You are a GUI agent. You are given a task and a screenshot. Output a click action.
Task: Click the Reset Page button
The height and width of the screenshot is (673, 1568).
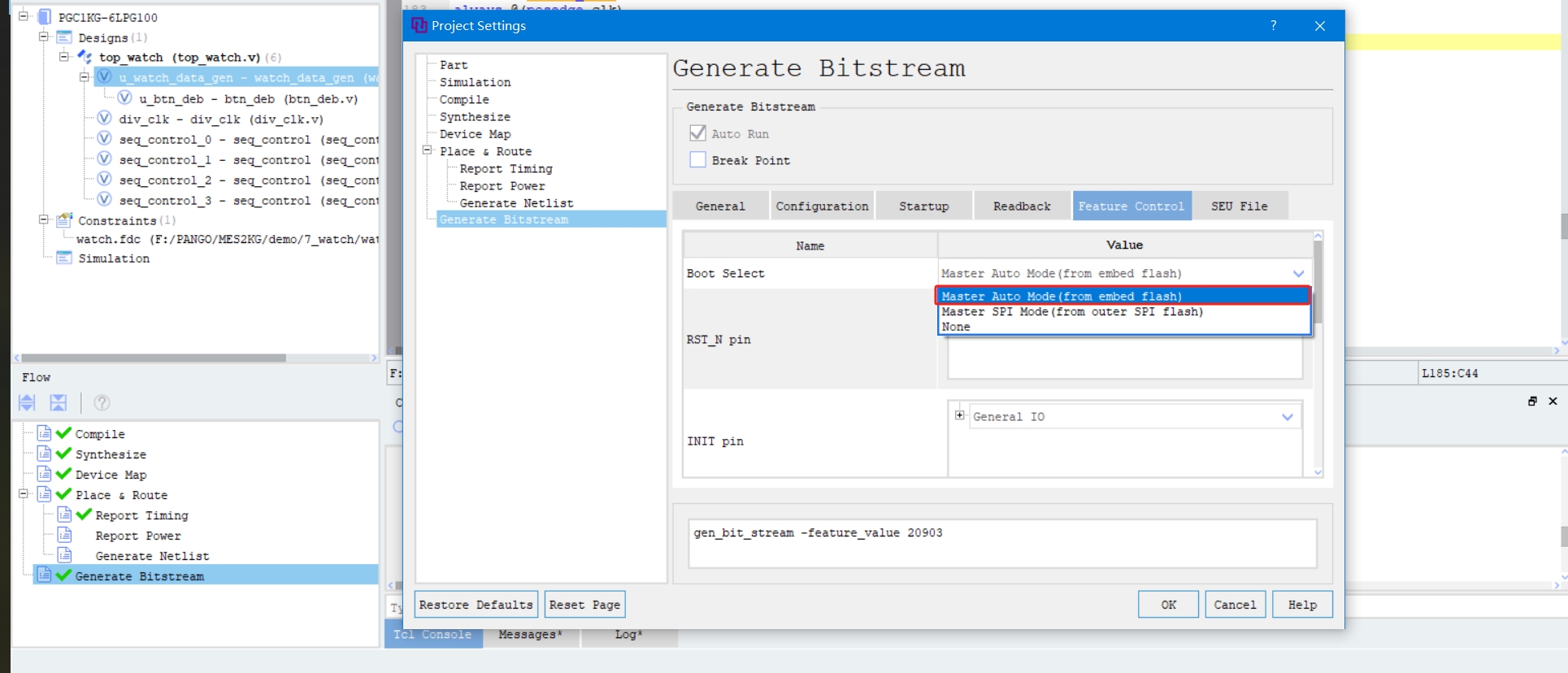click(584, 605)
